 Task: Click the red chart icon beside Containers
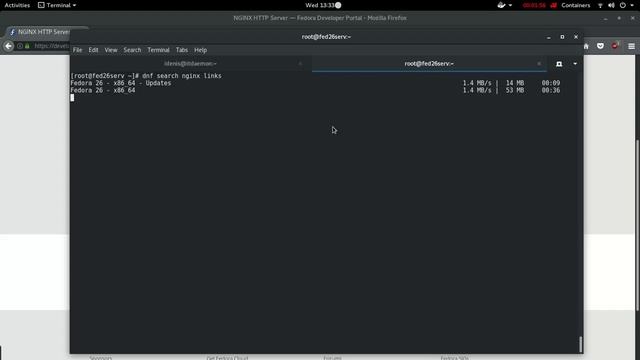[x=553, y=5]
